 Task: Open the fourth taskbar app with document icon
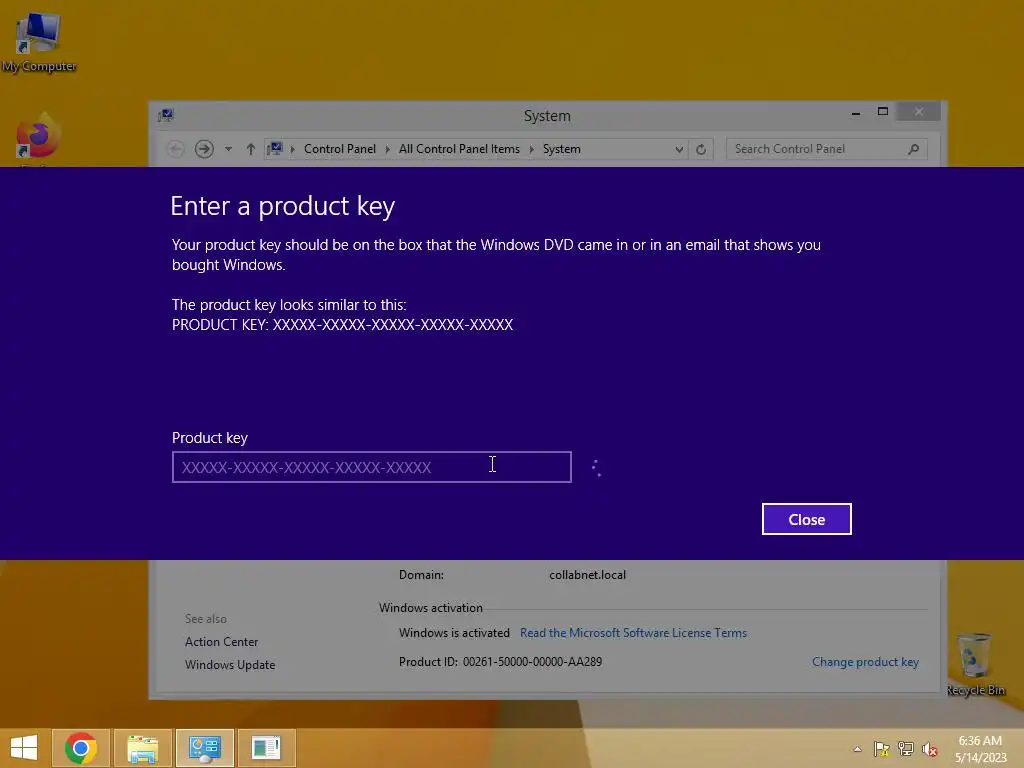click(266, 748)
